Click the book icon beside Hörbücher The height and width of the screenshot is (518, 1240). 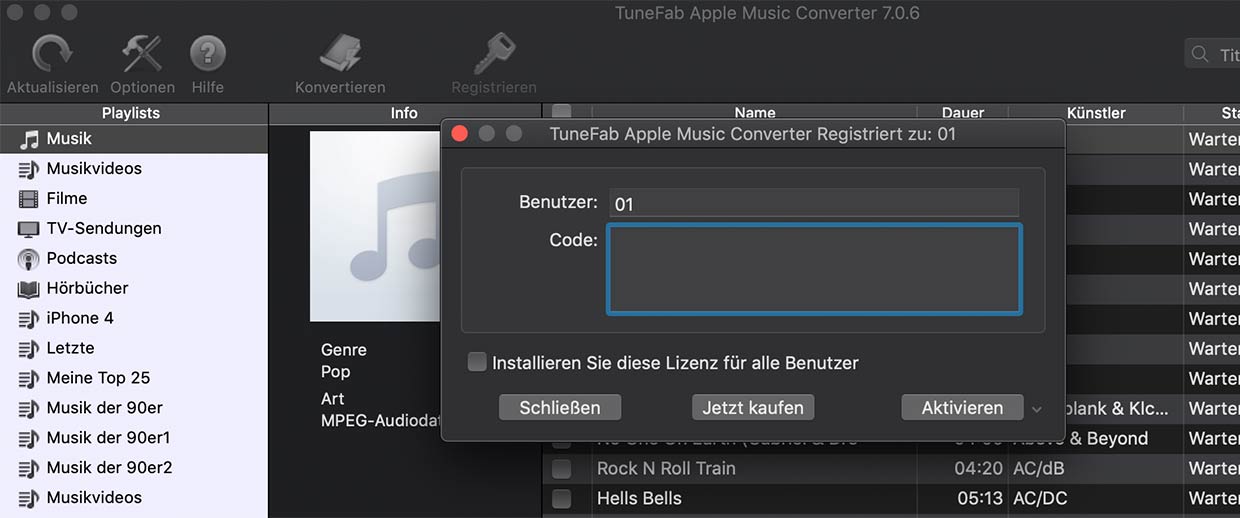click(29, 288)
